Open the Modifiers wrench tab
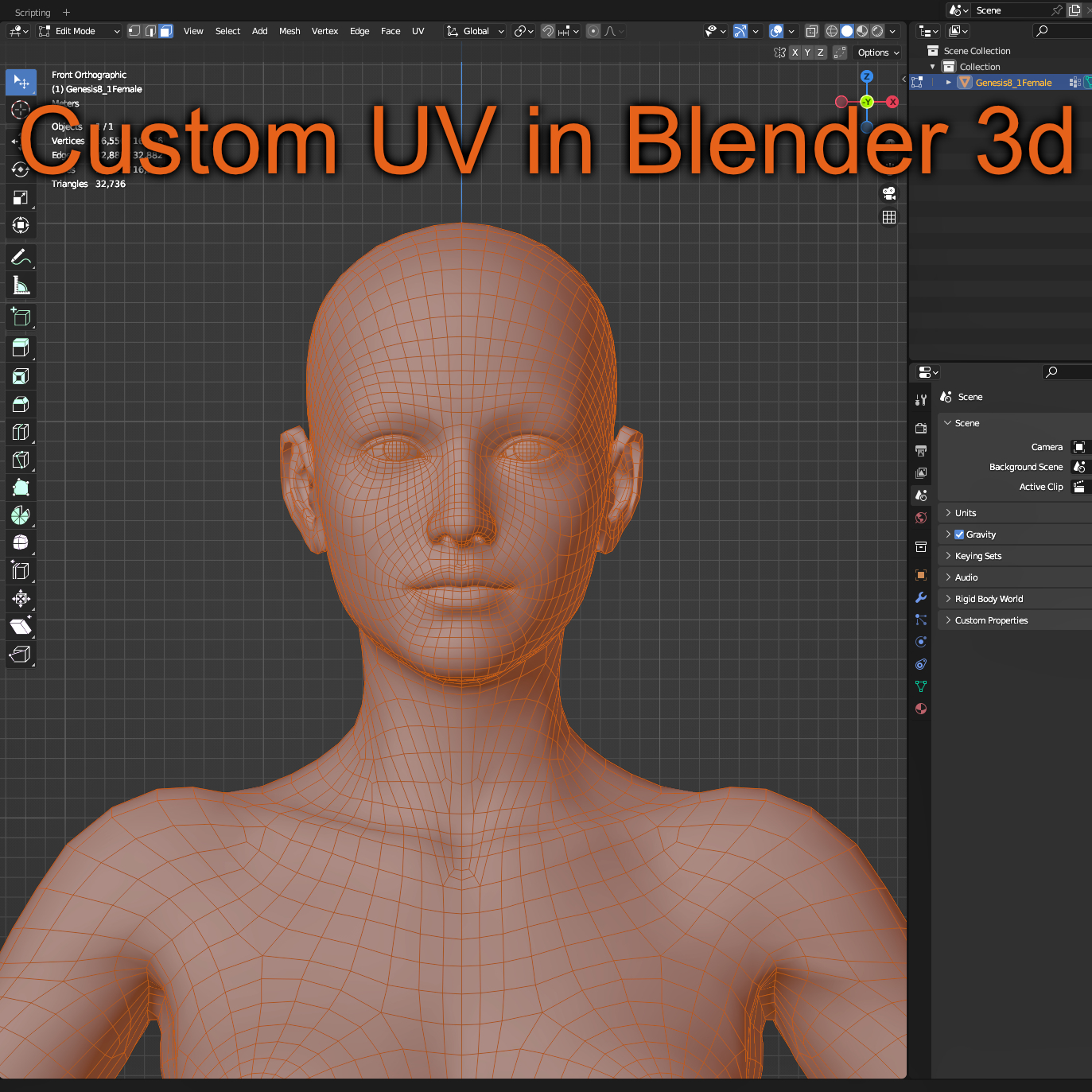Image resolution: width=1092 pixels, height=1092 pixels. pyautogui.click(x=921, y=597)
